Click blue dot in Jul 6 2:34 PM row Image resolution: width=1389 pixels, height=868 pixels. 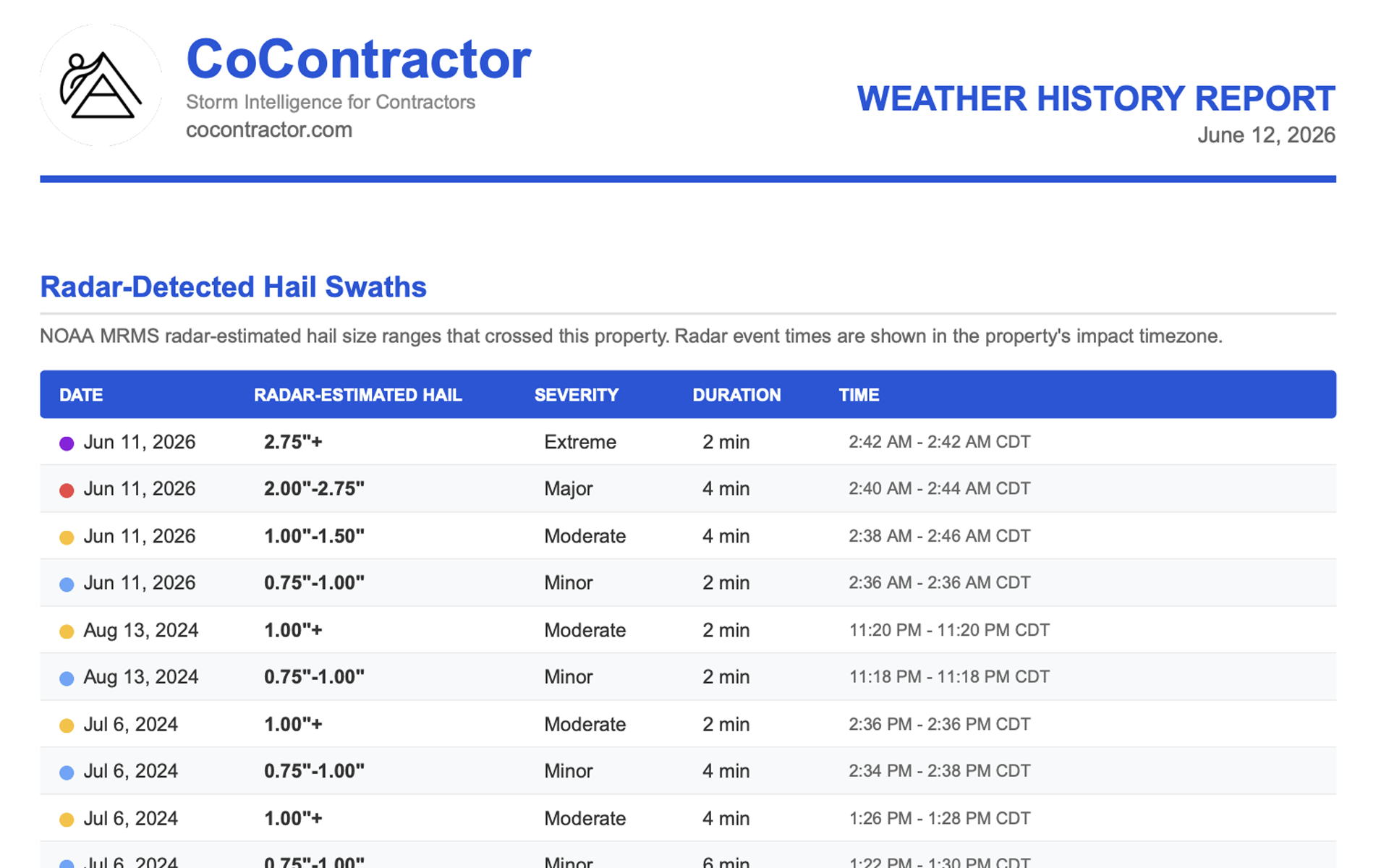(x=67, y=773)
